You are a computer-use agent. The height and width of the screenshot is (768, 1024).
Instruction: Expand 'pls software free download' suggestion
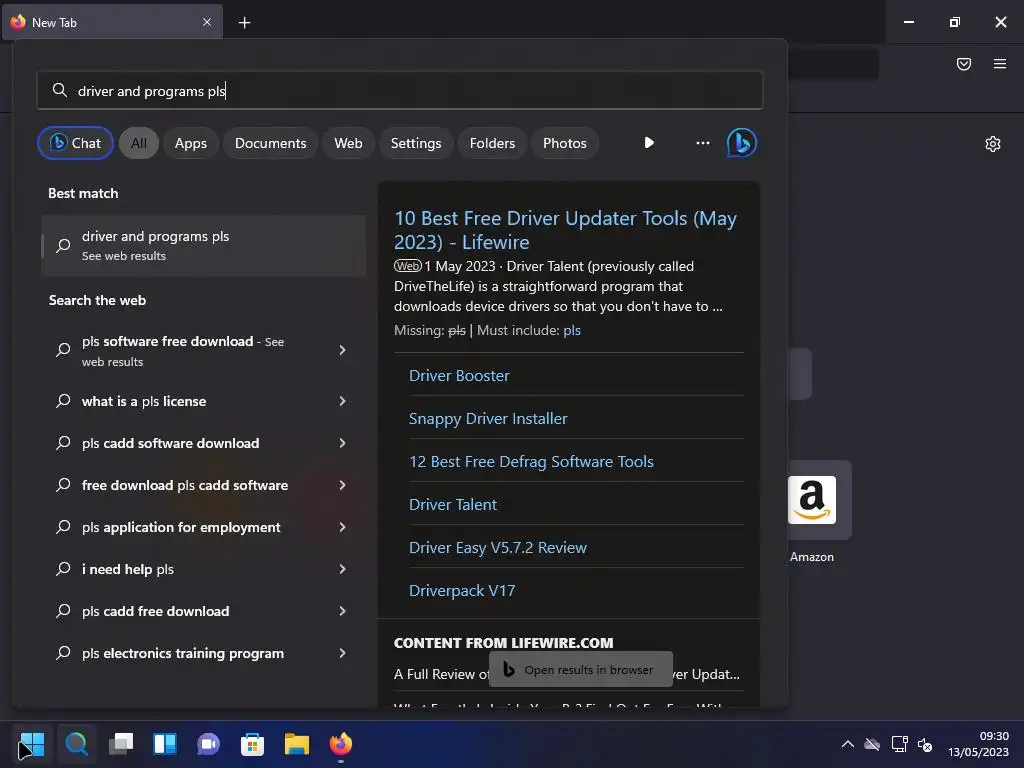click(342, 350)
